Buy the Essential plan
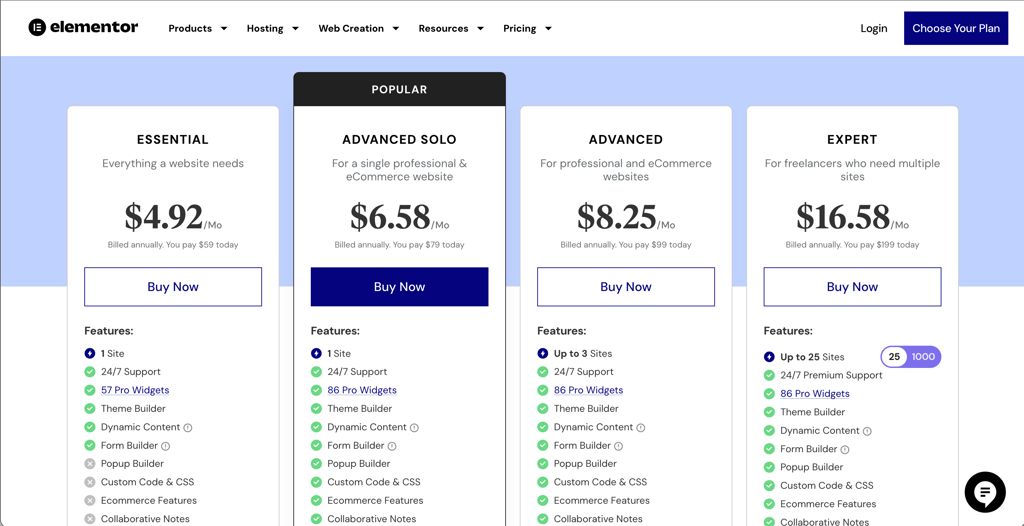Viewport: 1024px width, 526px height. (x=173, y=287)
